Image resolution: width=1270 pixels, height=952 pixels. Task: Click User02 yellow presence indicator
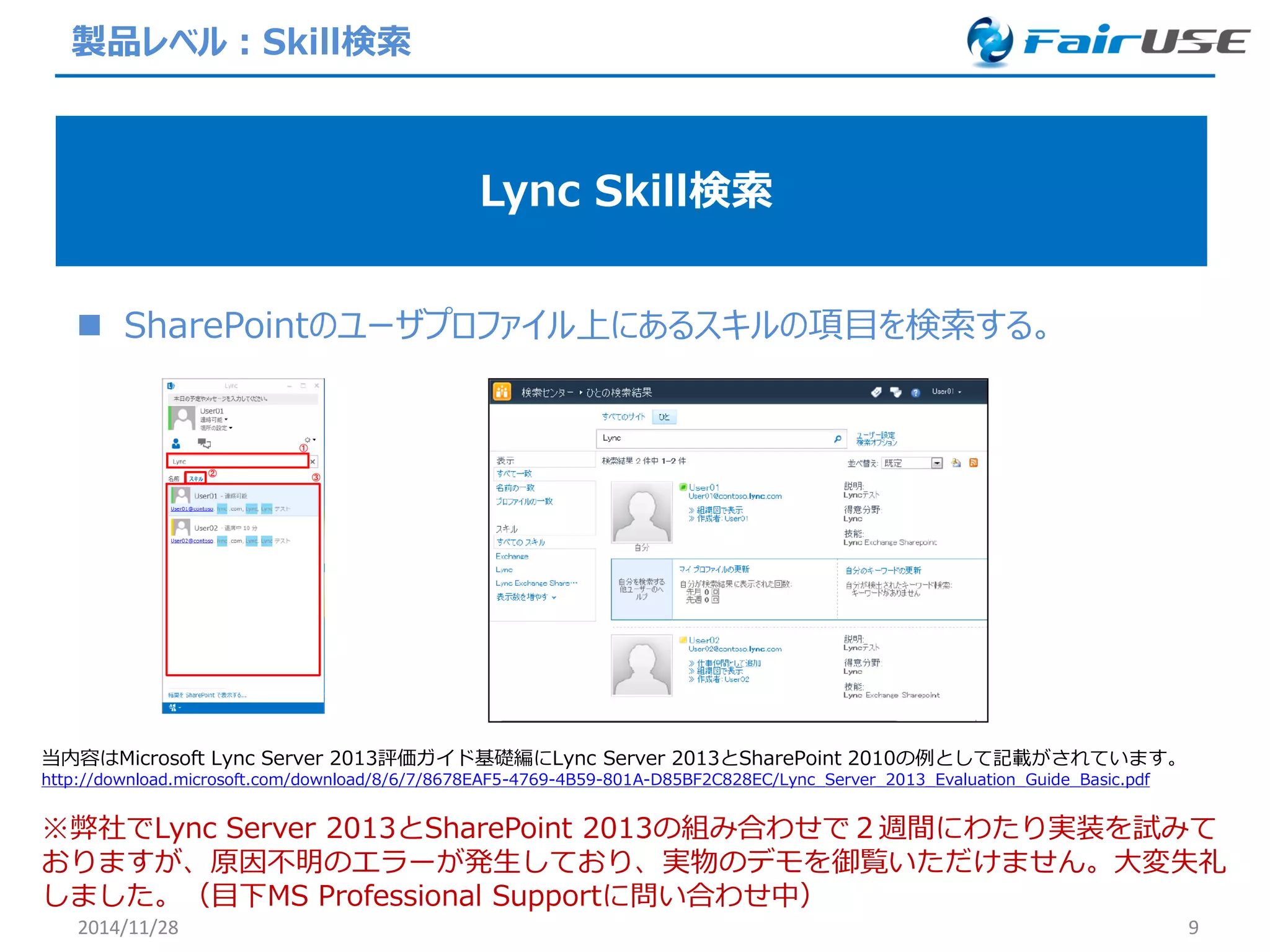[x=683, y=640]
